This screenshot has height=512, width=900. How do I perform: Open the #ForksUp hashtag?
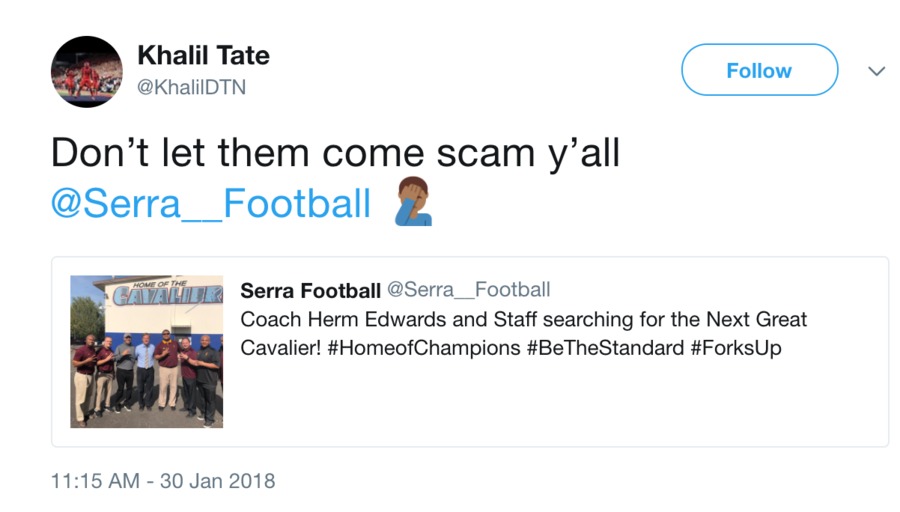pos(736,348)
